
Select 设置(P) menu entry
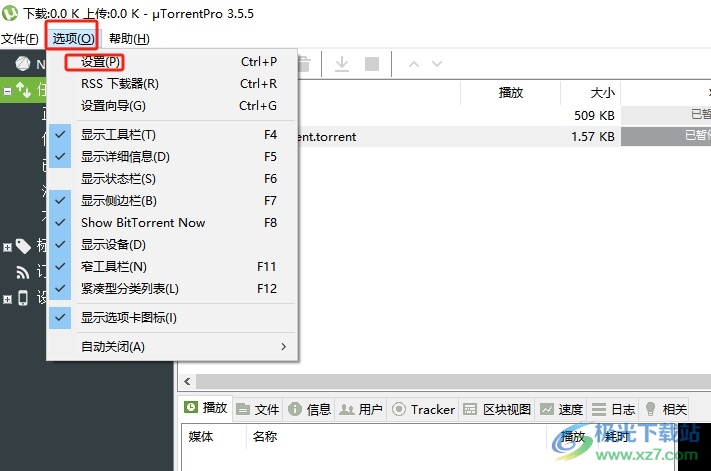[173, 62]
